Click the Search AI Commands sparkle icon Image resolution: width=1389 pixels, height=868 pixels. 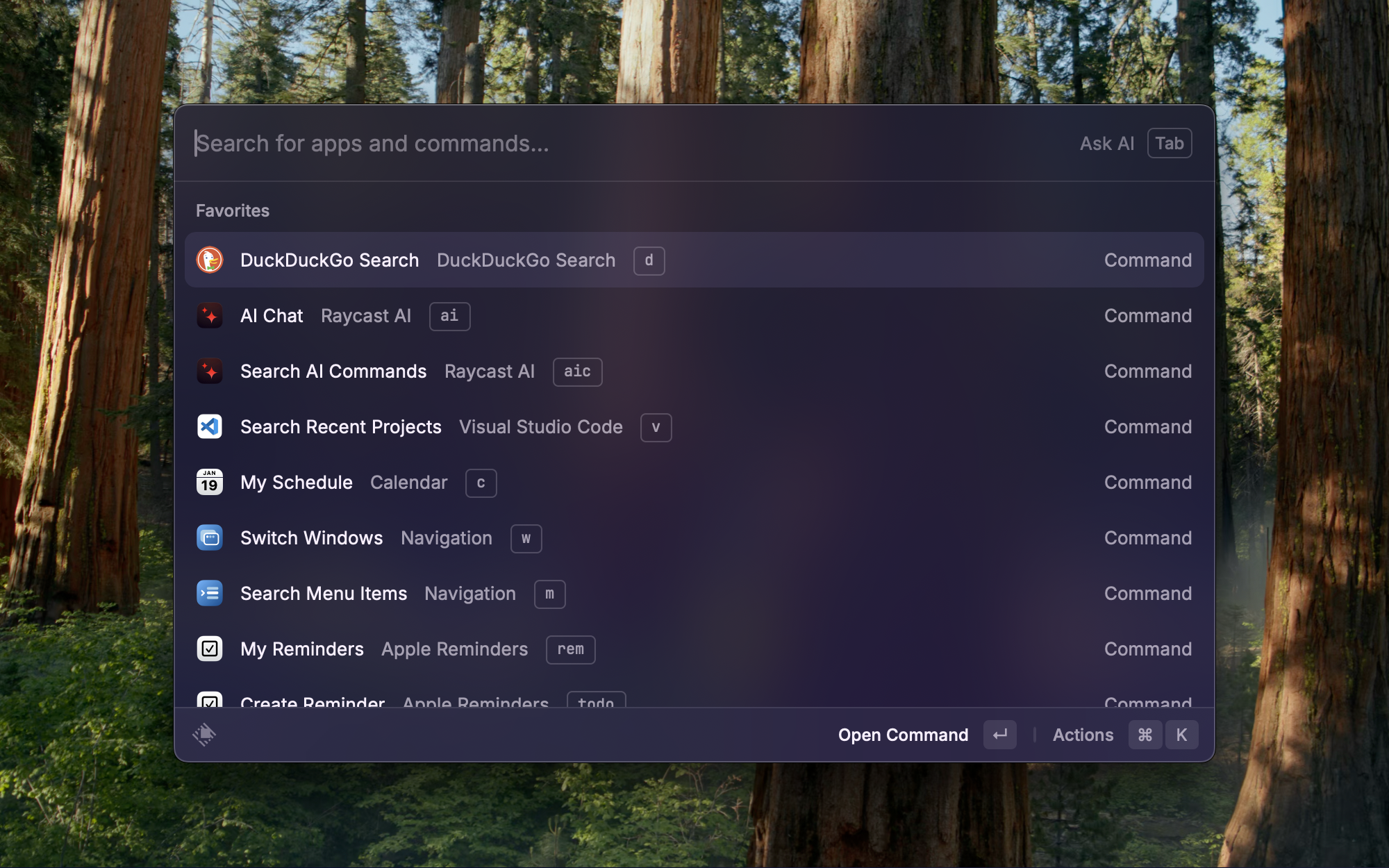(x=210, y=371)
